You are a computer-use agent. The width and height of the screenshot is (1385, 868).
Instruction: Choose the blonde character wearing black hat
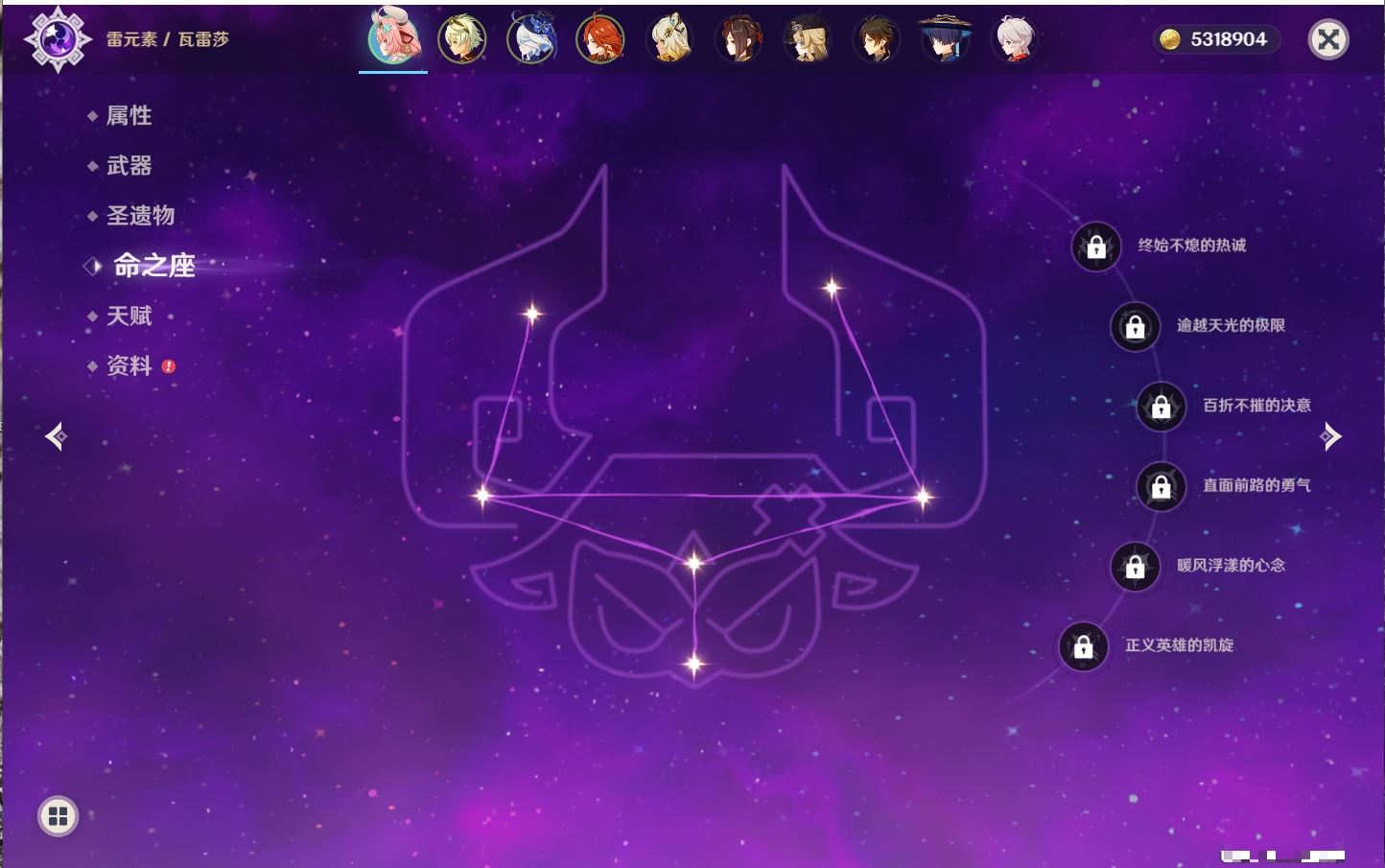pos(808,39)
